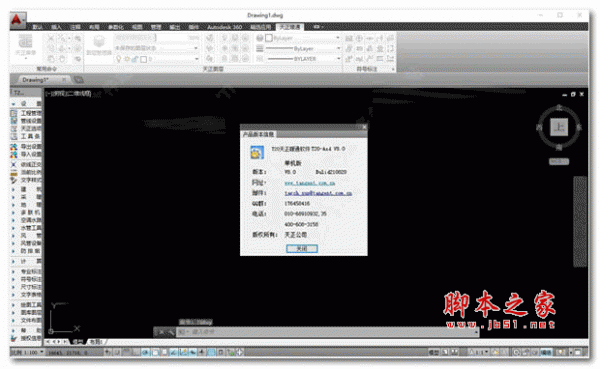Viewport: 600px width, 369px height.
Task: Open the email link in version dialog
Action: point(318,193)
